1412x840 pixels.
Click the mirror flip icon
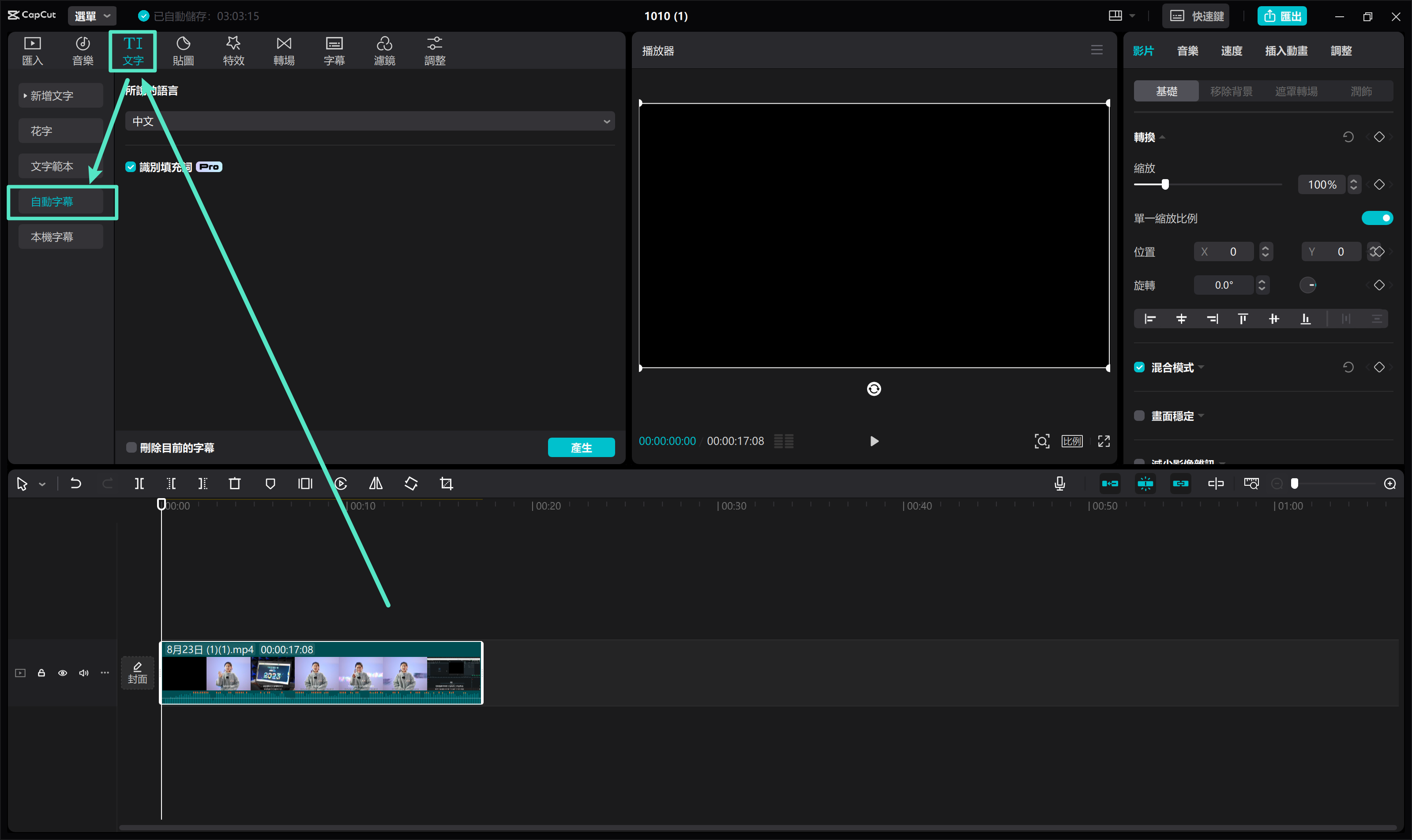click(376, 484)
